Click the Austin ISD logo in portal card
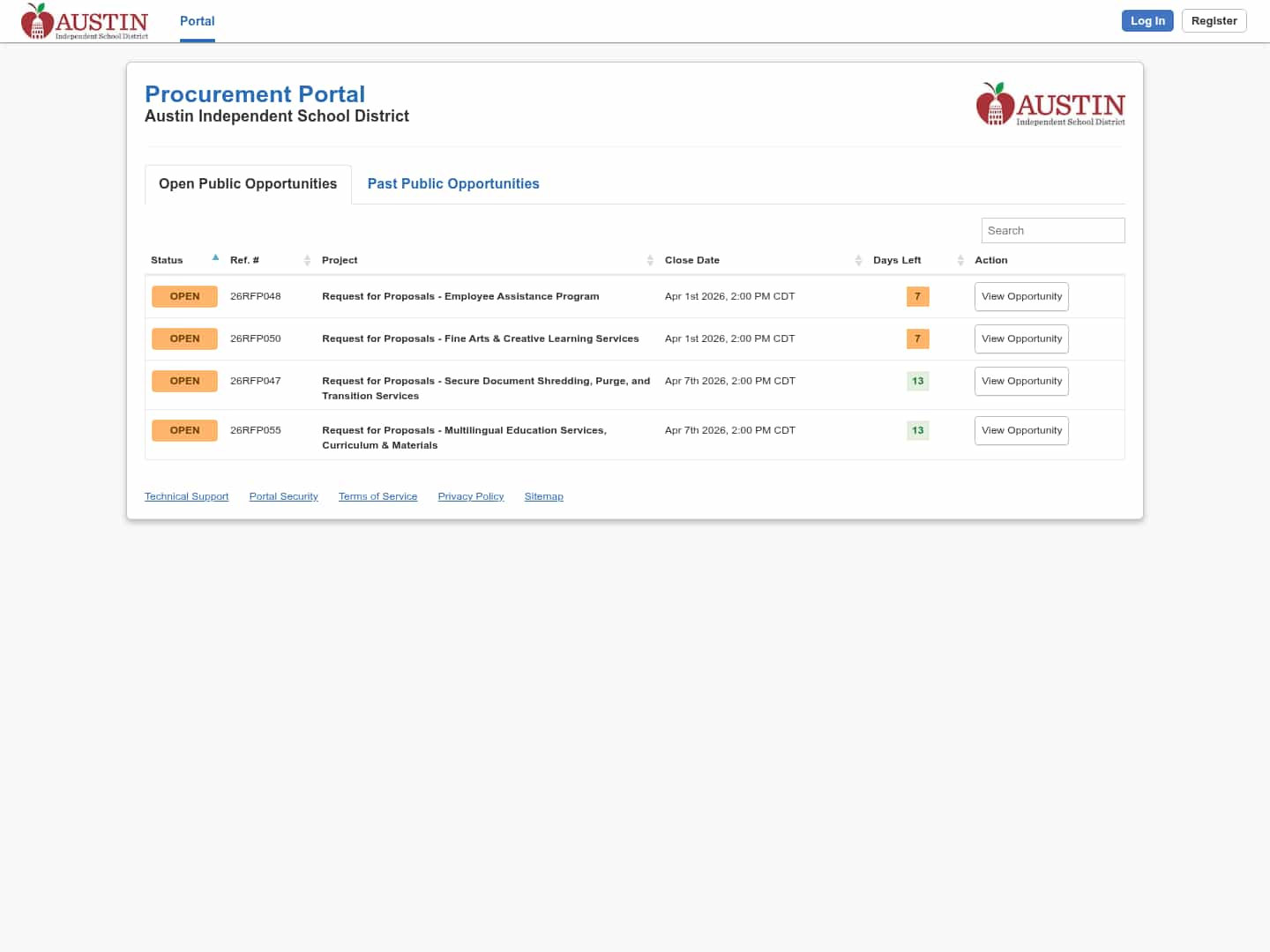This screenshot has width=1270, height=952. 1050,105
